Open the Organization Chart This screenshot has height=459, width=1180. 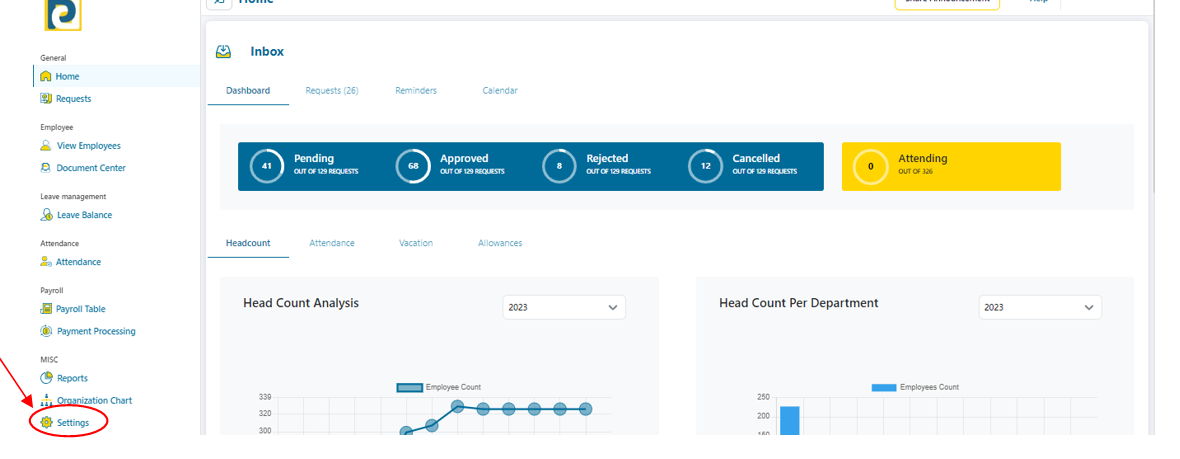(86, 400)
